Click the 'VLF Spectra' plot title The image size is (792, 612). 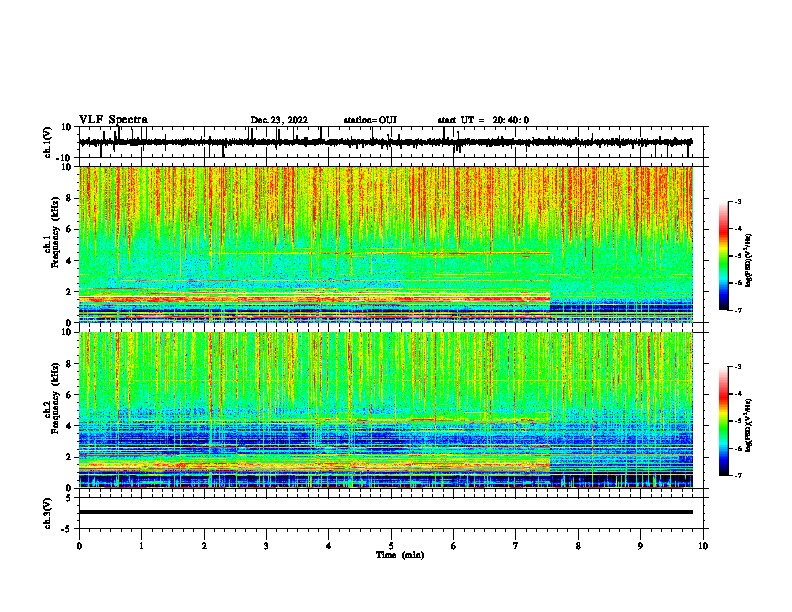[x=113, y=120]
